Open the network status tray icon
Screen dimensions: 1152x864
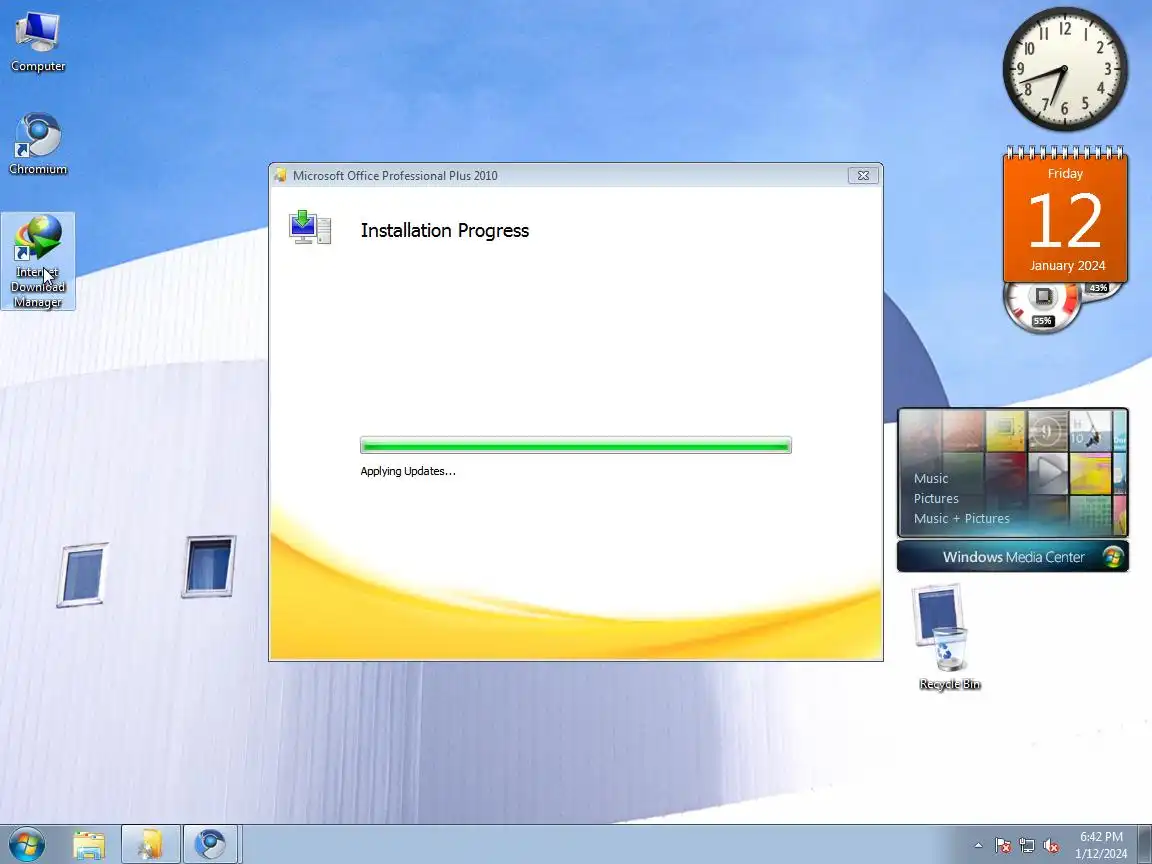pyautogui.click(x=1026, y=846)
